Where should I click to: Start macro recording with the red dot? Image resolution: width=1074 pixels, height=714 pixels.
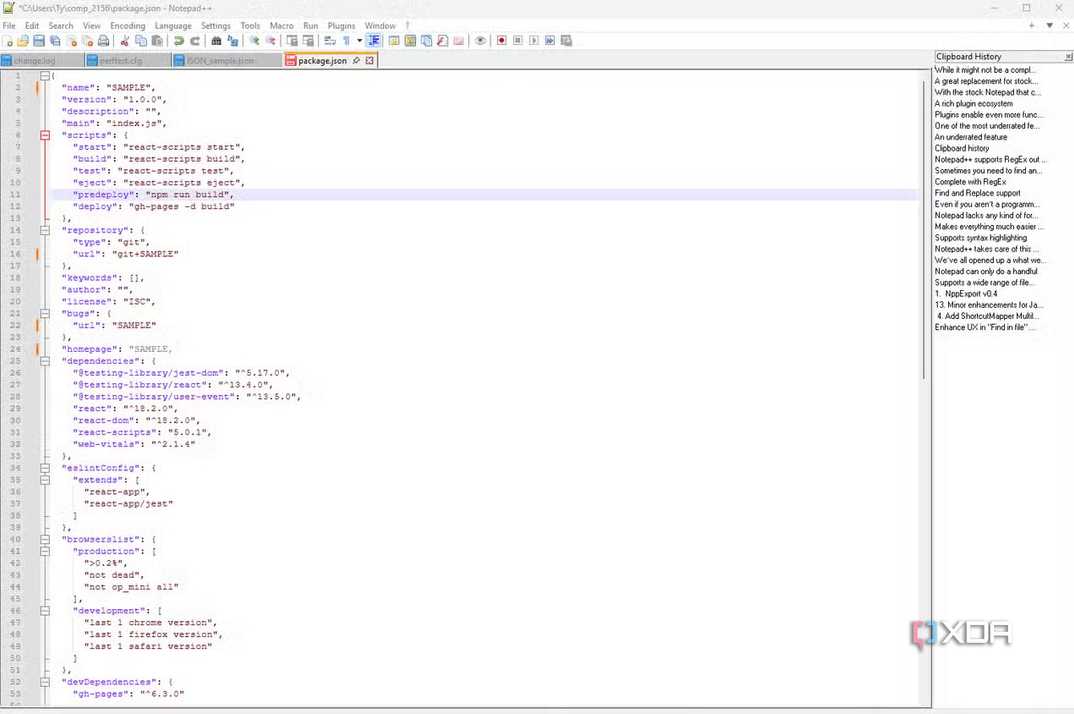click(x=501, y=41)
